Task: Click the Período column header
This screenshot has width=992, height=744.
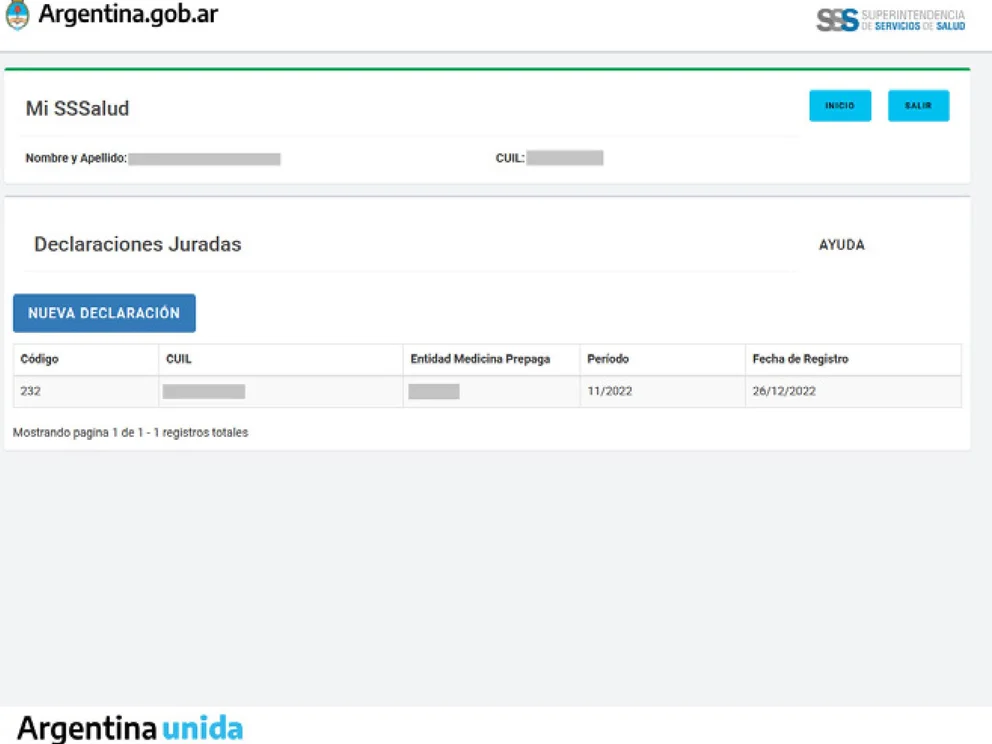Action: [608, 359]
